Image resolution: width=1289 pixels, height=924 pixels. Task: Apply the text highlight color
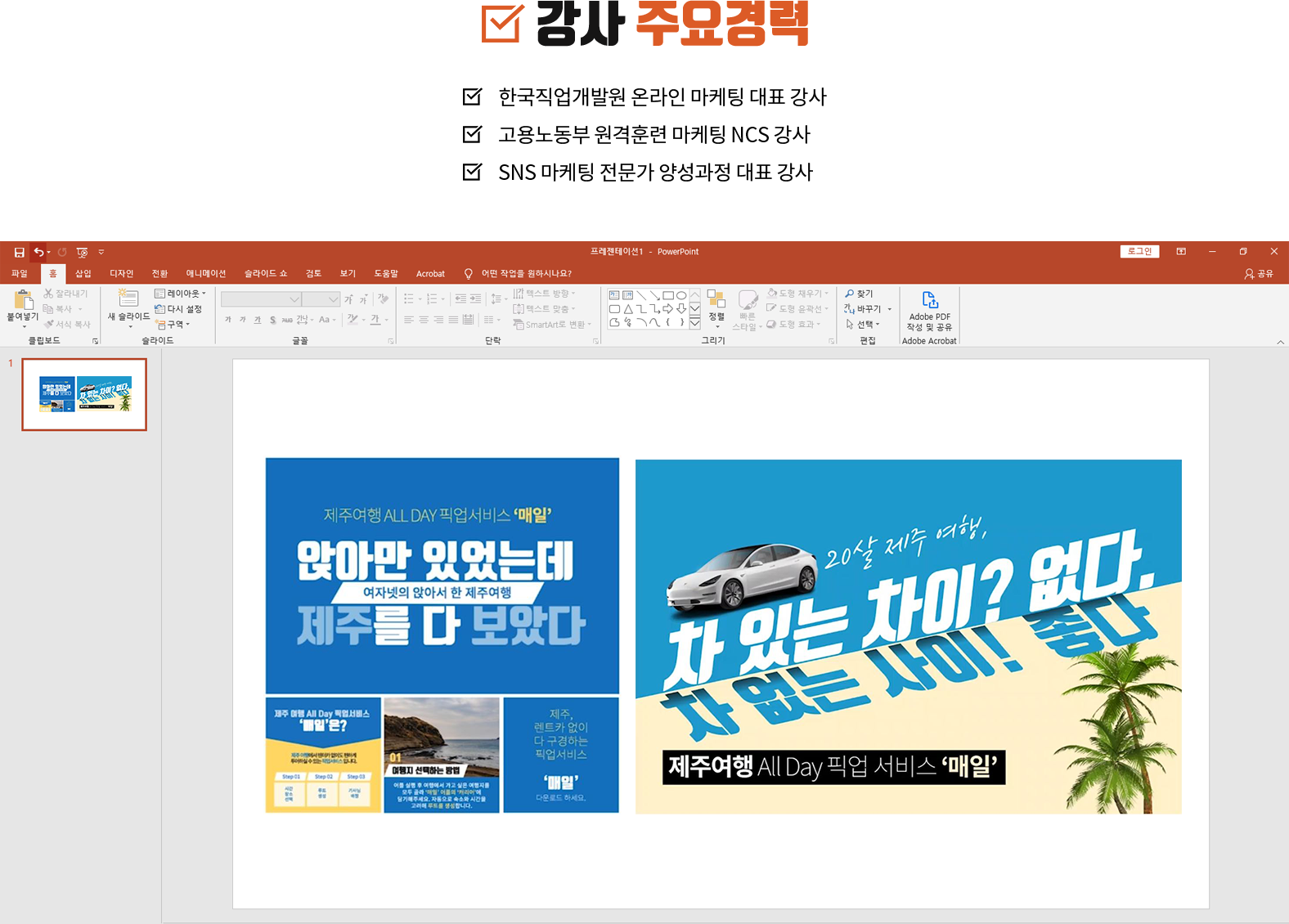click(353, 320)
